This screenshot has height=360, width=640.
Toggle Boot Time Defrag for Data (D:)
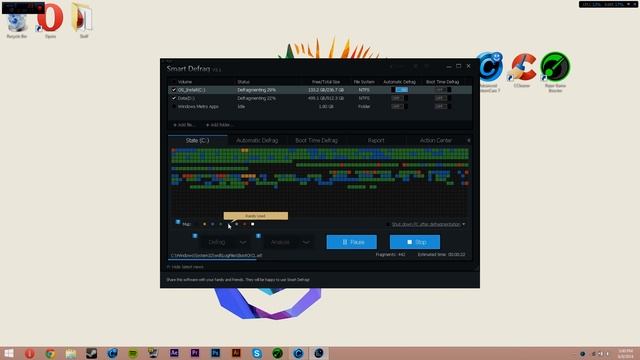pos(442,98)
